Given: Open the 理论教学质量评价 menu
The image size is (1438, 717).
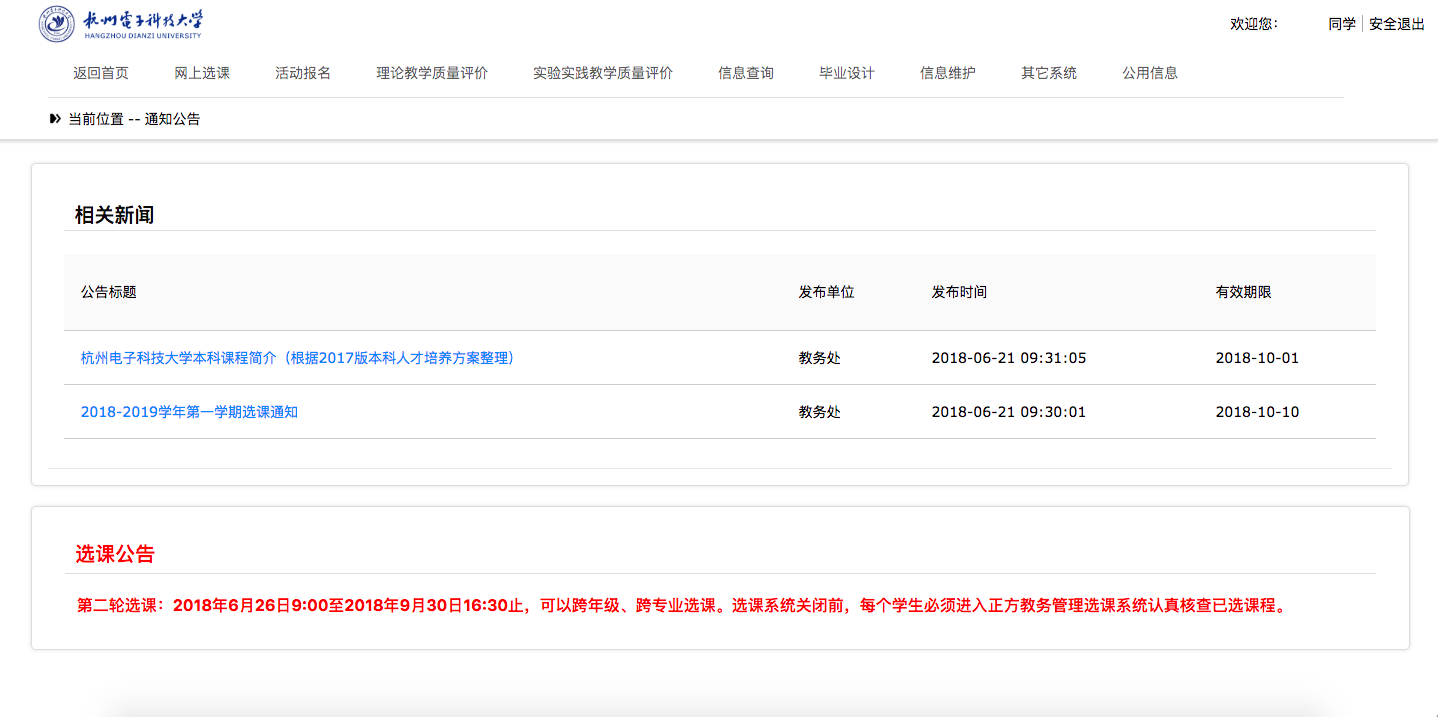Looking at the screenshot, I should [432, 73].
